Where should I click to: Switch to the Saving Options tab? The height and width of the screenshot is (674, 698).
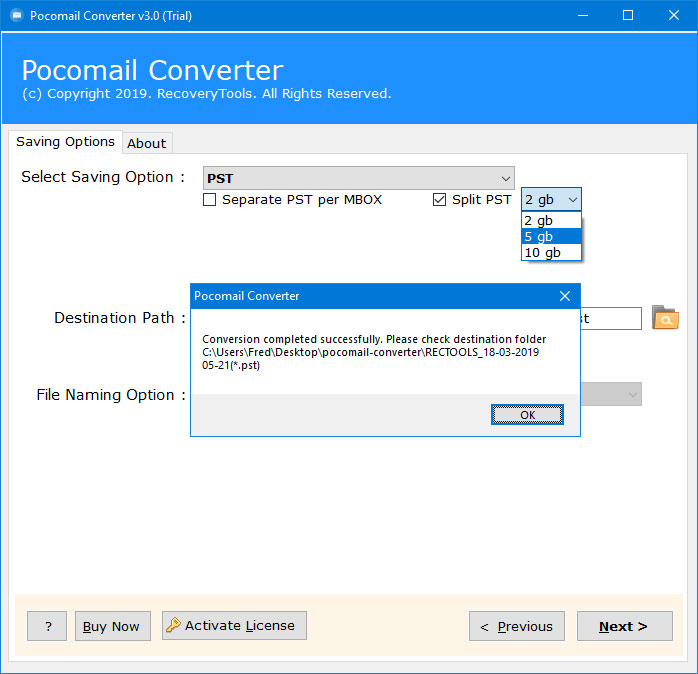[65, 142]
